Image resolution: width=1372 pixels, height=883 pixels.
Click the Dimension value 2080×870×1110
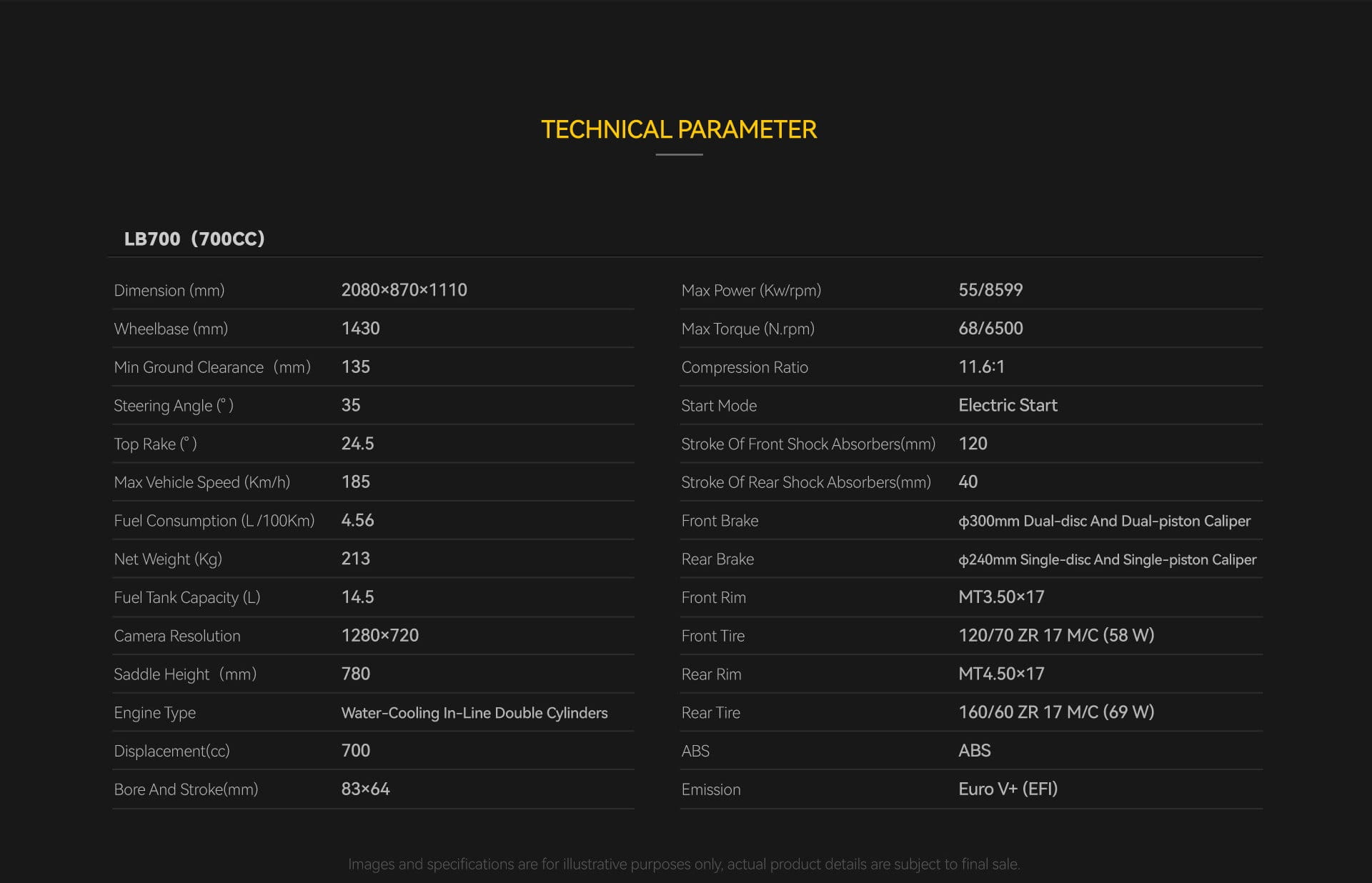[404, 290]
